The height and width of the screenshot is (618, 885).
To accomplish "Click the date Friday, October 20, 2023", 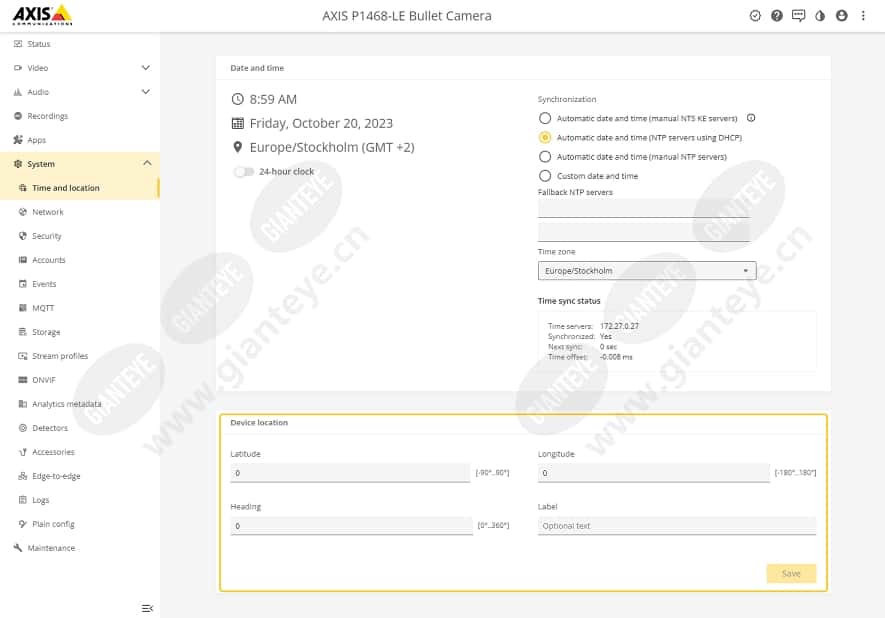I will 321,123.
